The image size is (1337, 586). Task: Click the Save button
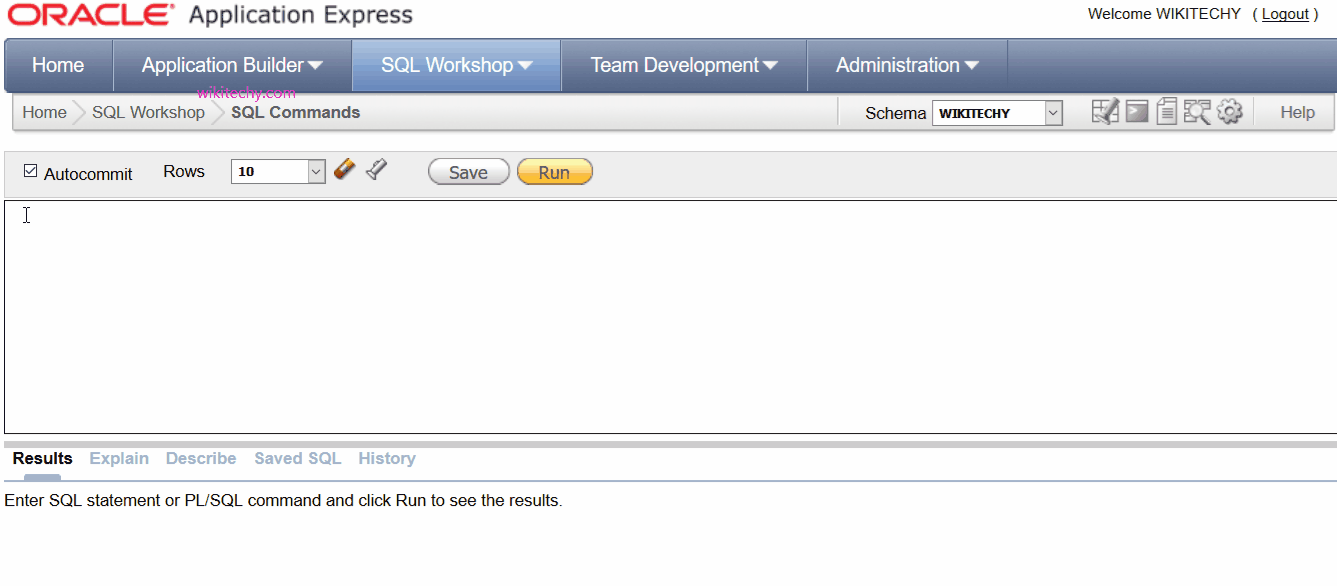[468, 172]
